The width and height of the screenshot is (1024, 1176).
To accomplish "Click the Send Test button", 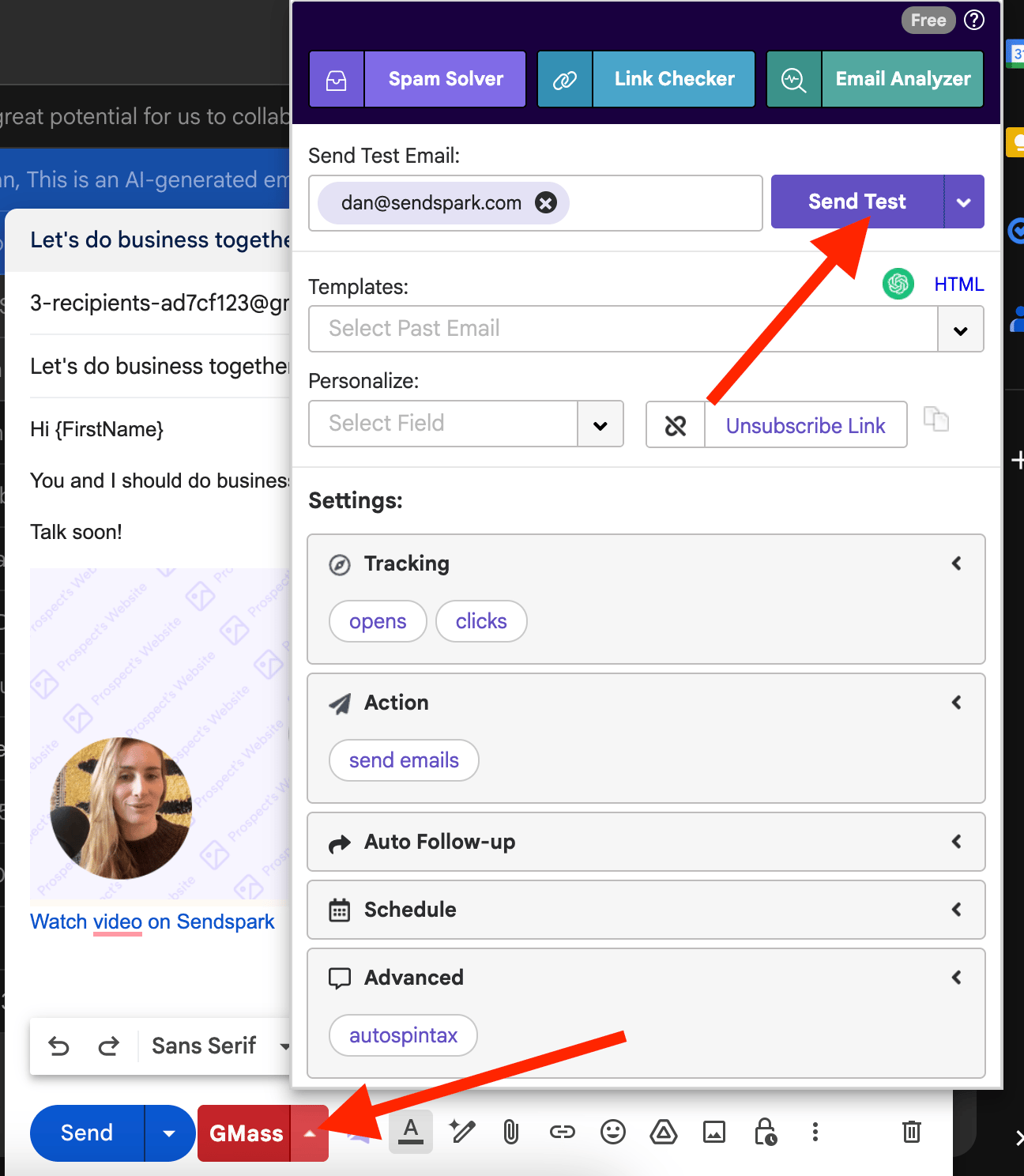I will [857, 202].
